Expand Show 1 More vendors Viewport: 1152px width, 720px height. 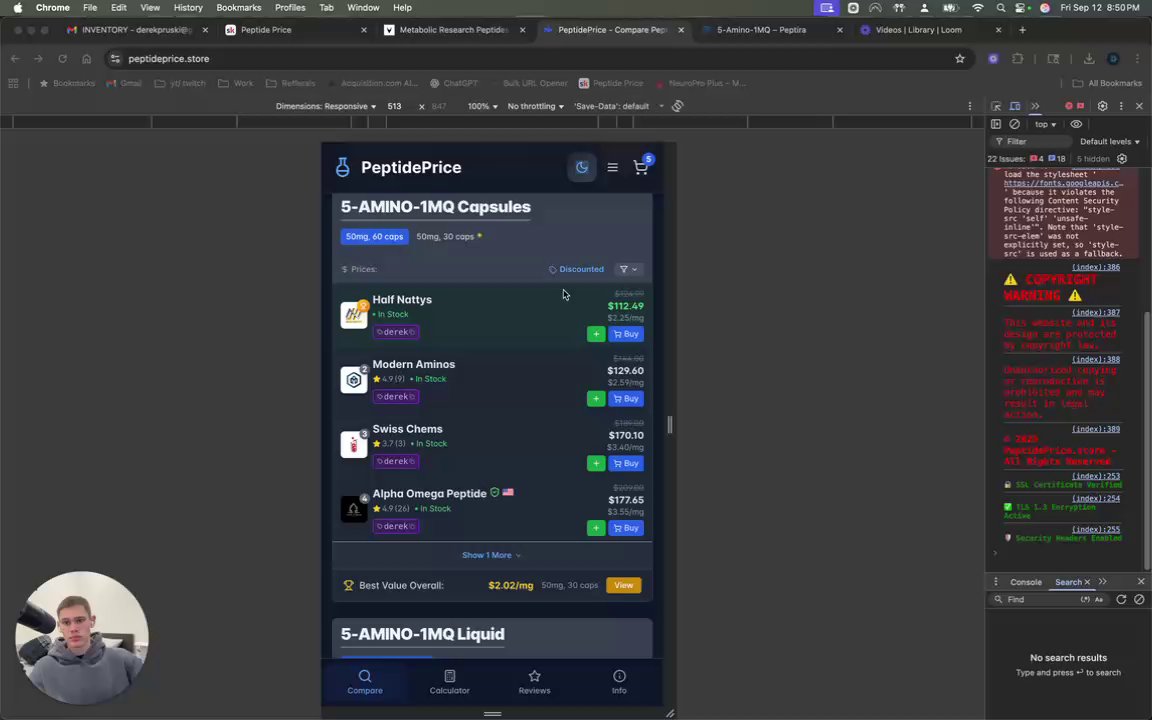click(x=492, y=555)
